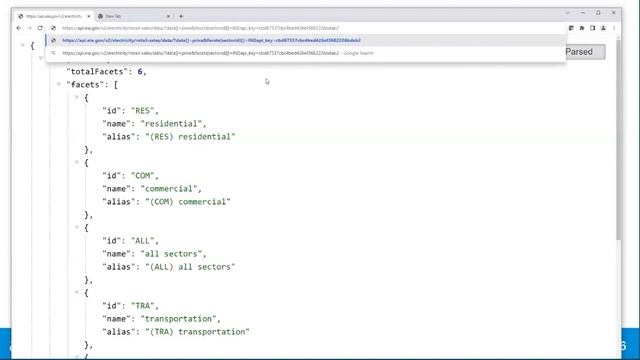Click the scrollbar's up arrow
Image resolution: width=640 pixels, height=360 pixels.
point(618,37)
